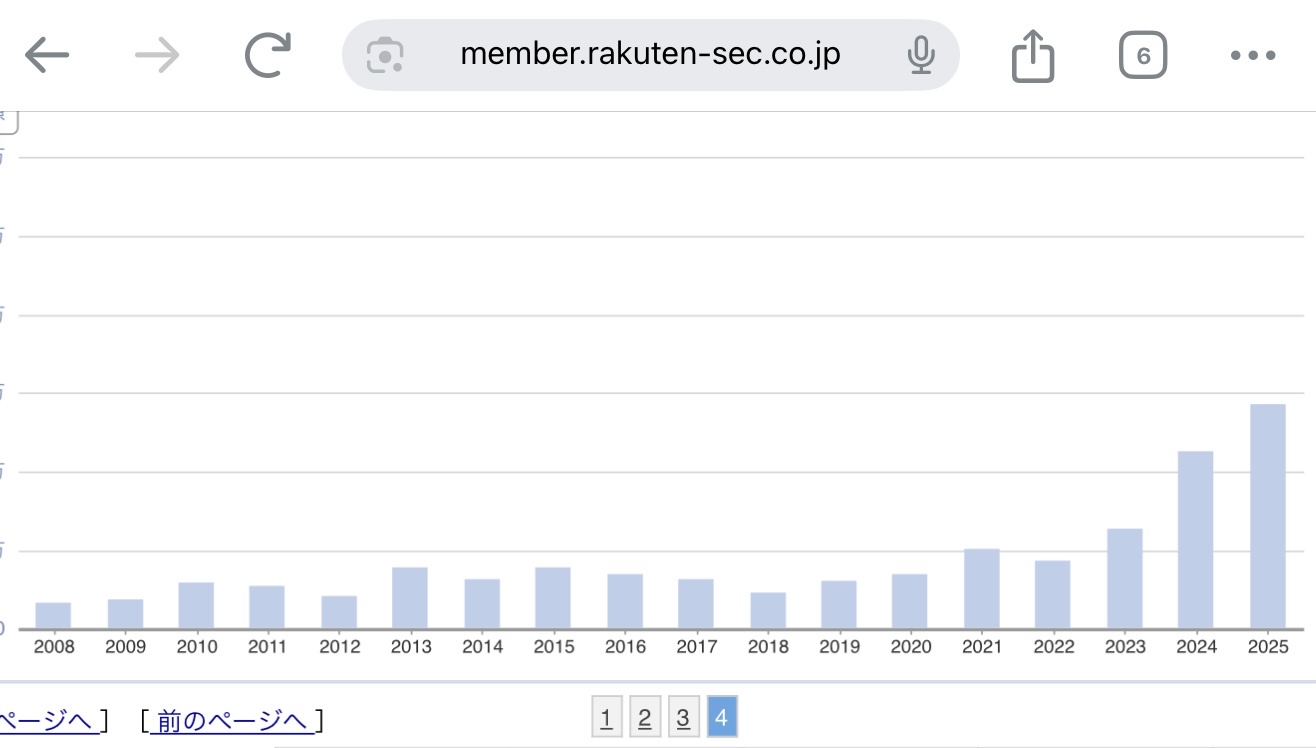Screen dimensions: 1316x748
Task: Reload the page with refresh icon
Action: coord(268,56)
